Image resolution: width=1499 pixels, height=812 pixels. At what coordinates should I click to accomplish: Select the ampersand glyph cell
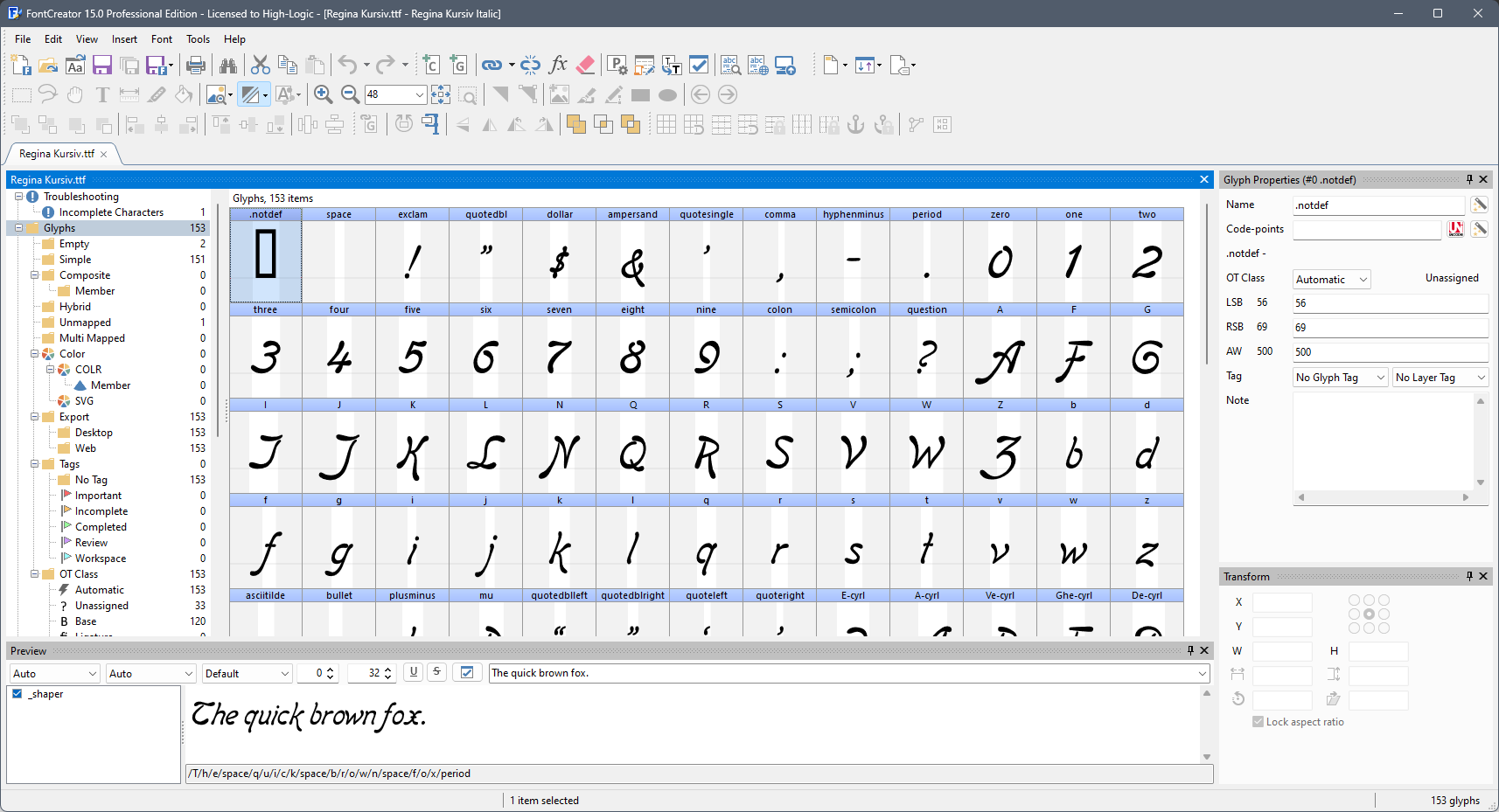coord(633,255)
